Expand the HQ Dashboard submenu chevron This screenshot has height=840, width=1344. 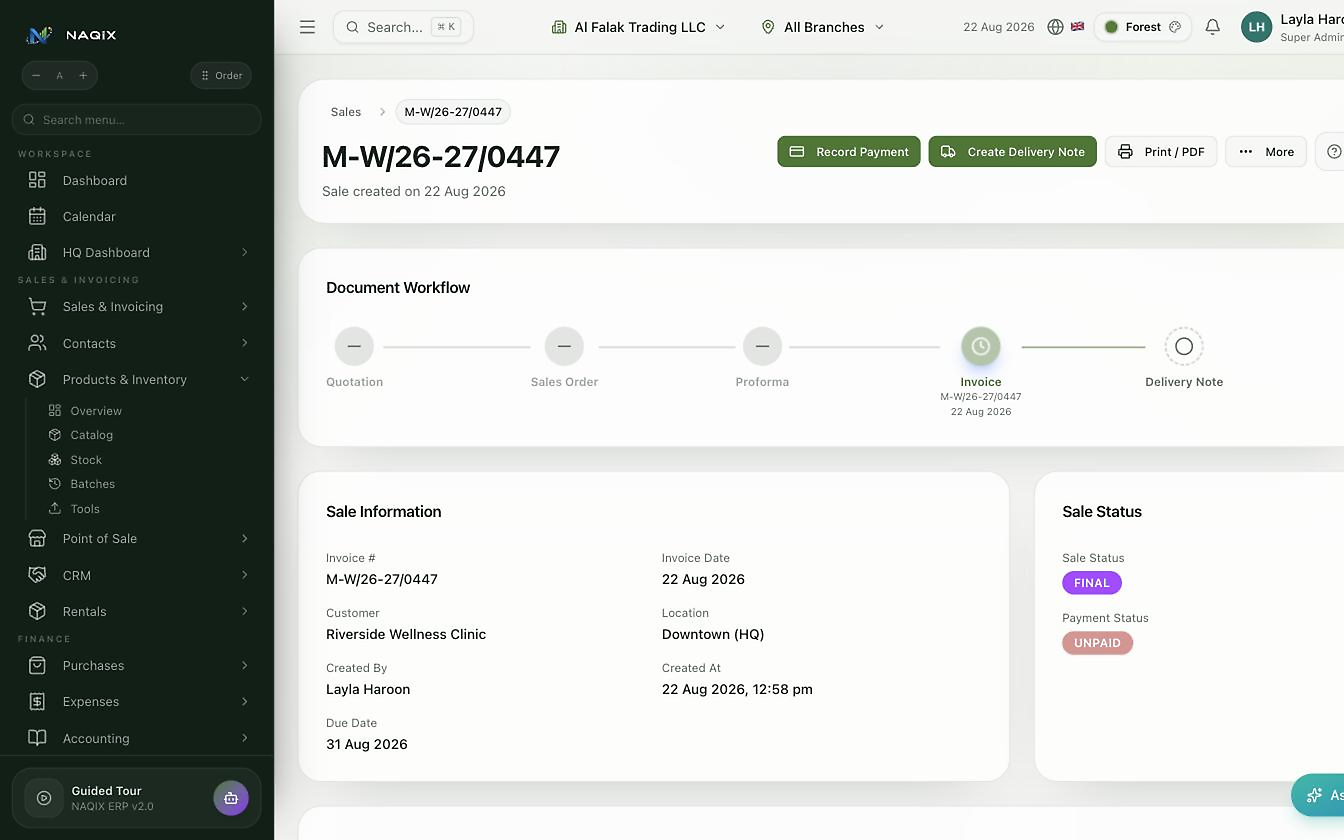pos(245,252)
